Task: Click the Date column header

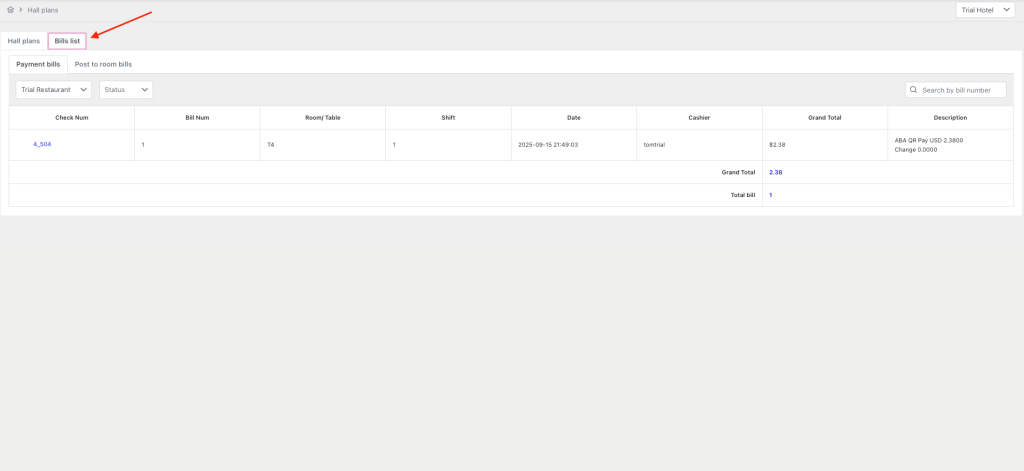Action: pyautogui.click(x=573, y=117)
